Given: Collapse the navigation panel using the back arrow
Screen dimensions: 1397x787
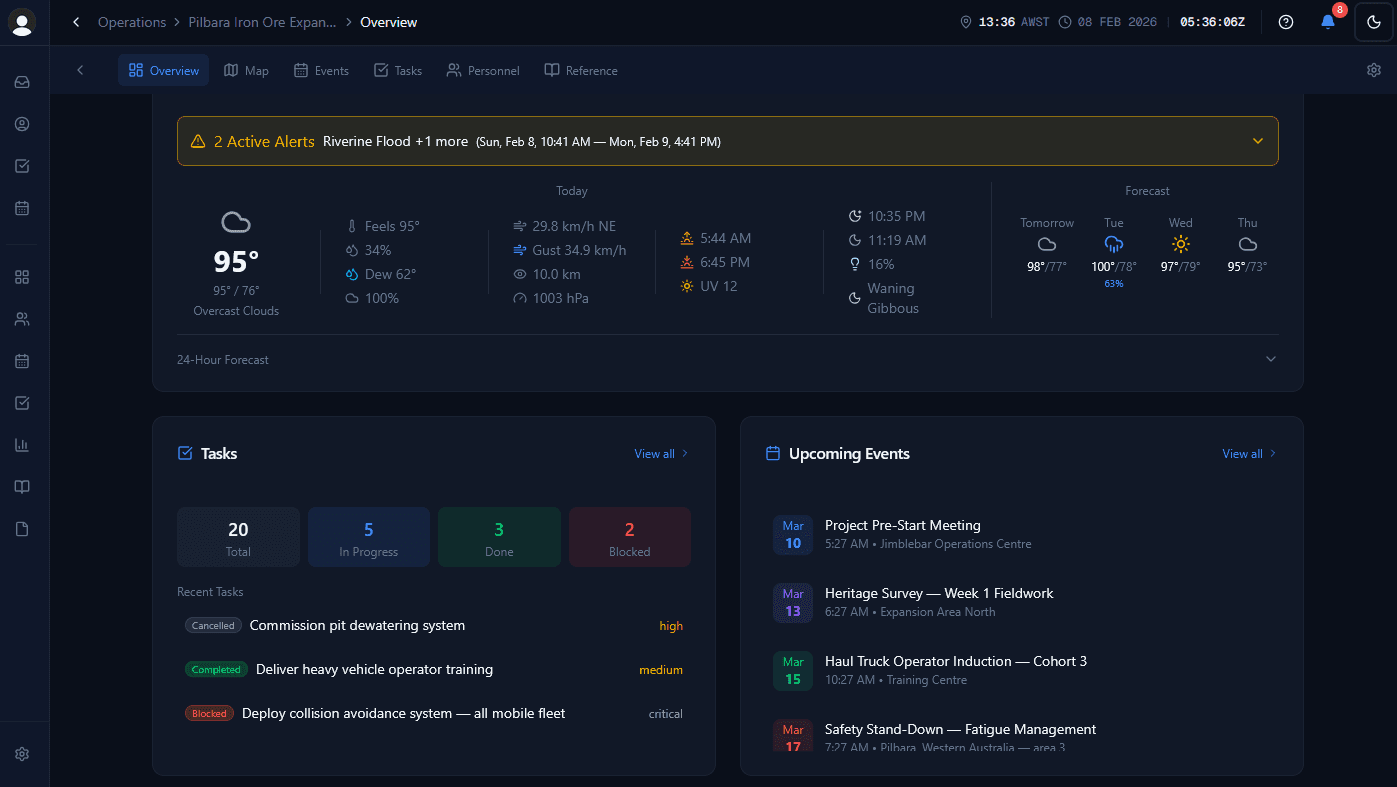Looking at the screenshot, I should point(76,21).
